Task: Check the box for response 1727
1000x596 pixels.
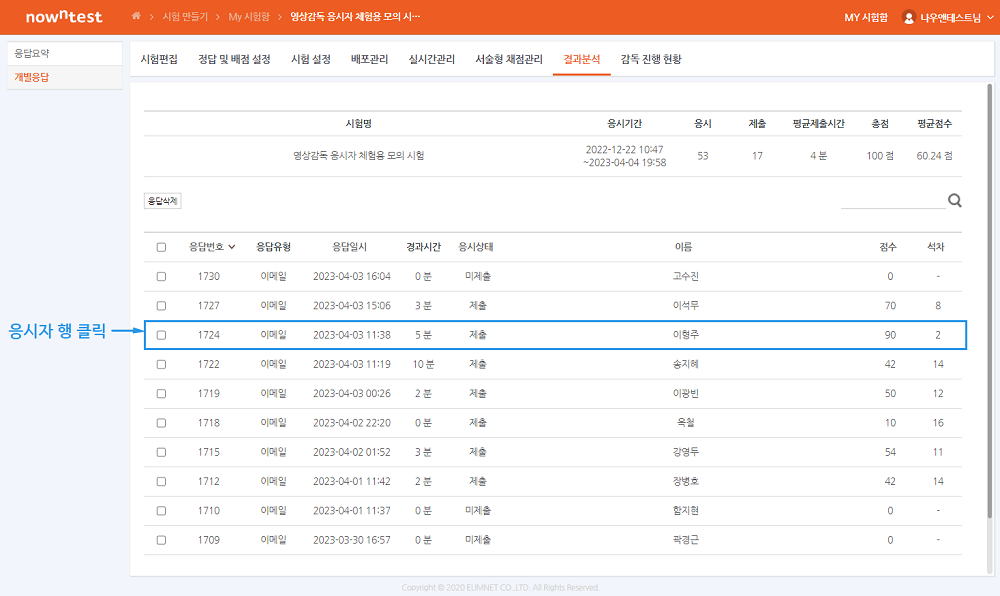Action: coord(161,306)
